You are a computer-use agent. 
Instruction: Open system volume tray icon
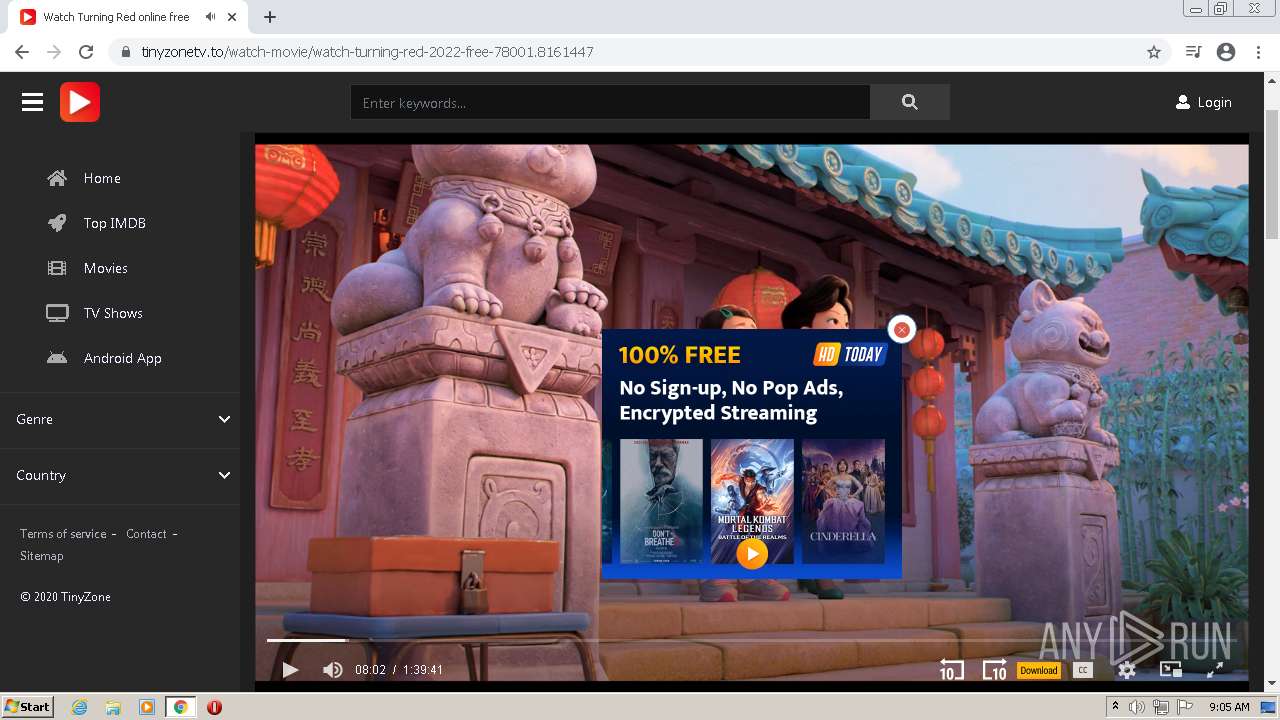(x=1137, y=707)
